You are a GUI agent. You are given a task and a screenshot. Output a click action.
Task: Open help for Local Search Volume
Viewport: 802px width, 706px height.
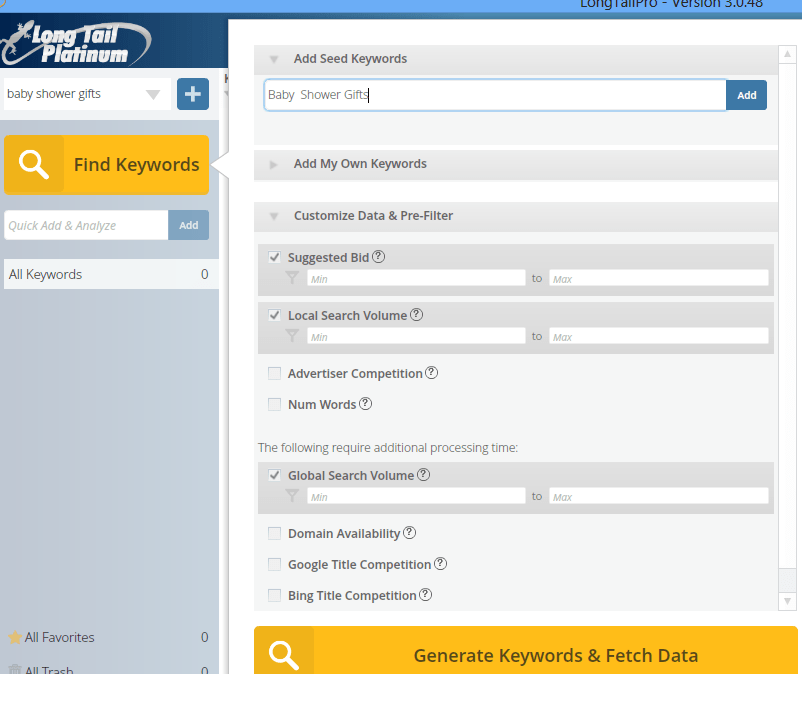[417, 315]
